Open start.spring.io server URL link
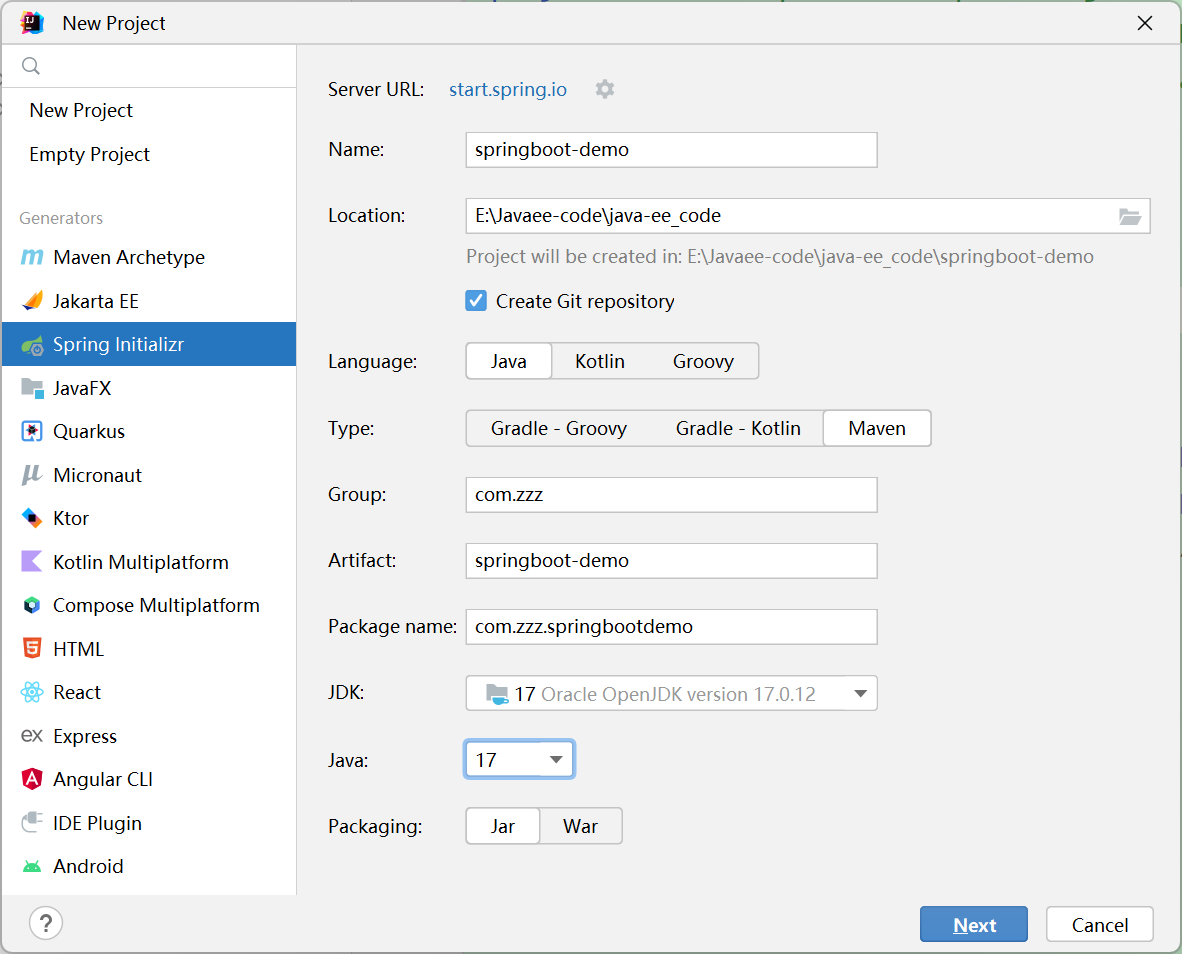Image resolution: width=1182 pixels, height=954 pixels. pos(508,89)
